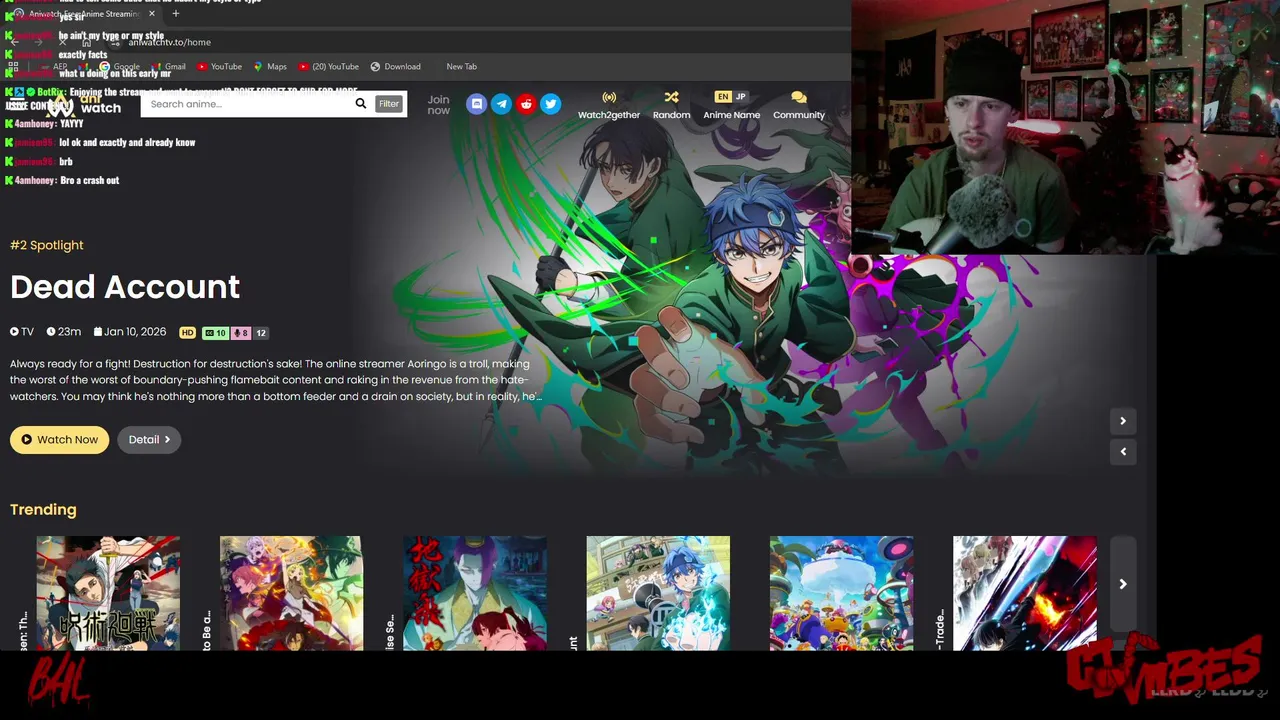Open the Discord join icon
Screen dimensions: 1280x720
477,104
